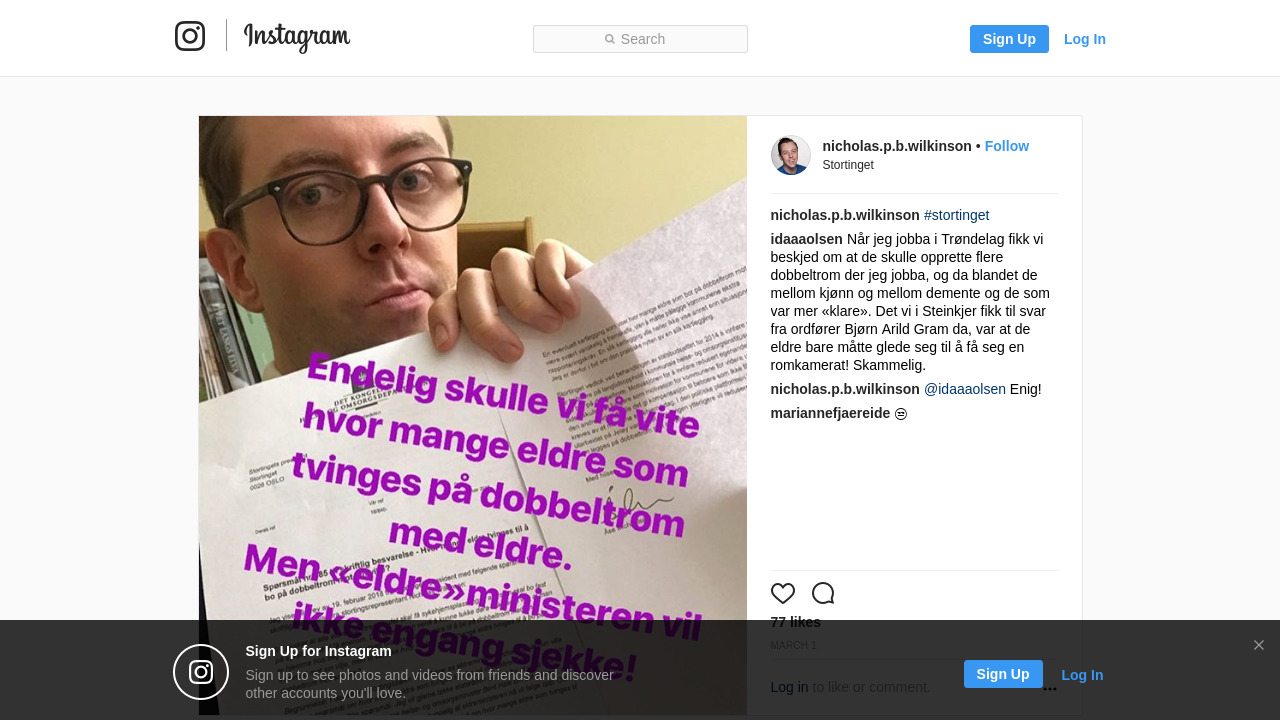The image size is (1280, 720).
Task: Focus the Search field in the header
Action: 640,39
